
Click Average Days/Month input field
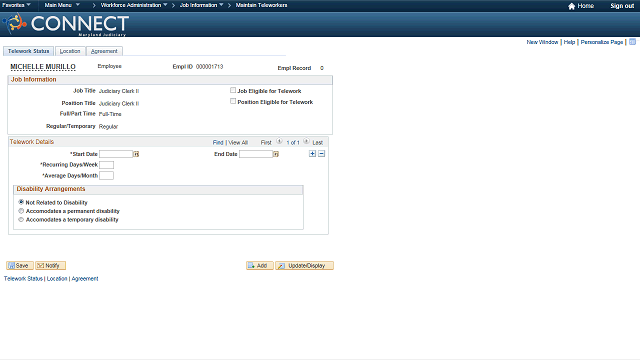[x=107, y=176]
